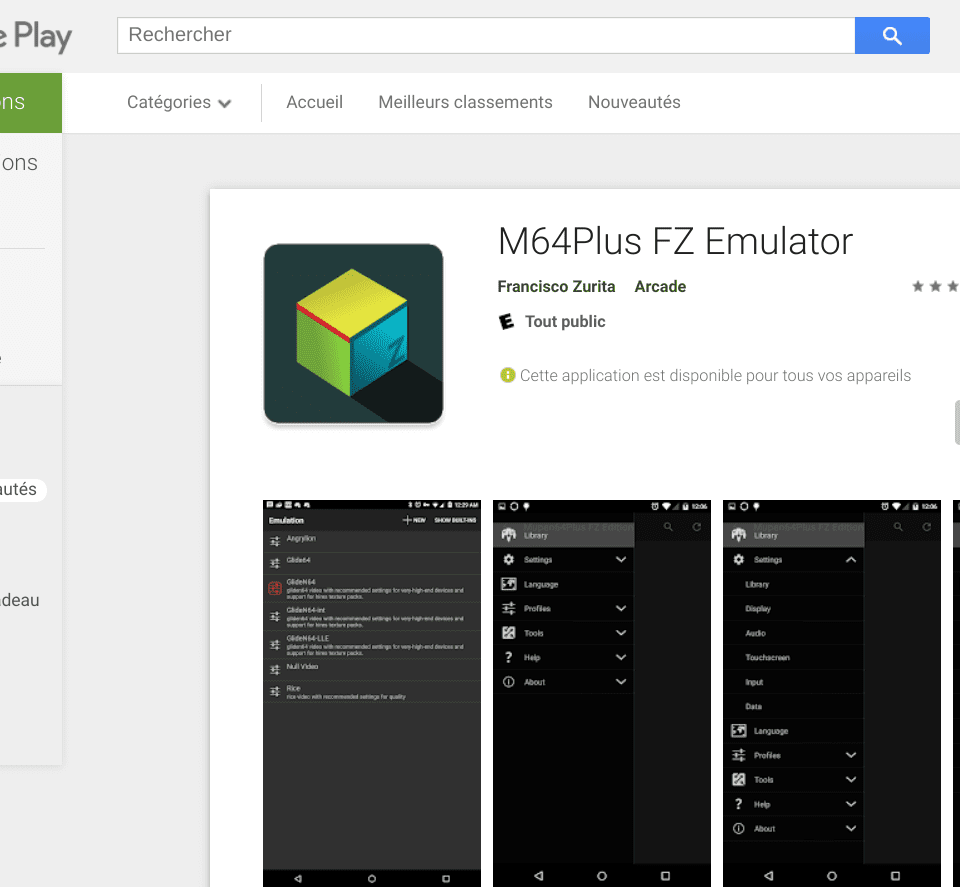
Task: Click 'Cette application est disponible' device text
Action: pos(715,375)
